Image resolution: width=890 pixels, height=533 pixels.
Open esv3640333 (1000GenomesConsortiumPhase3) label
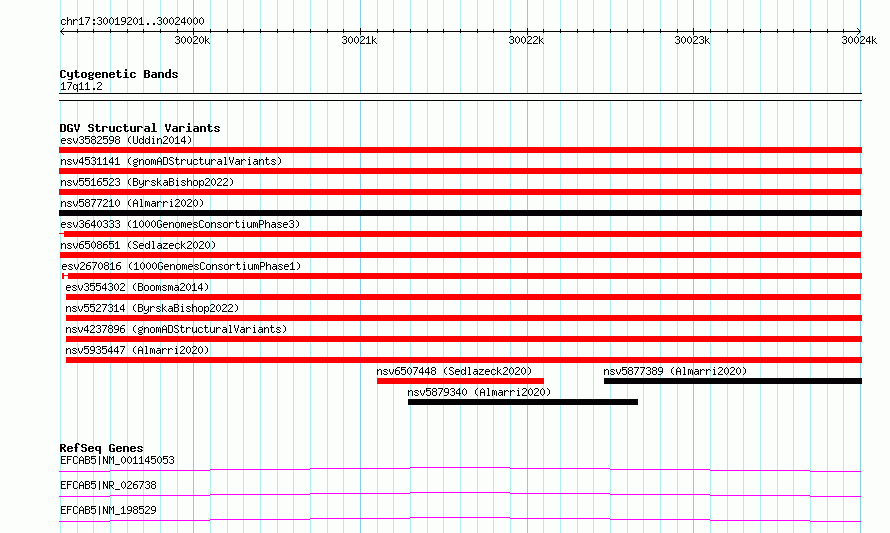pos(180,224)
